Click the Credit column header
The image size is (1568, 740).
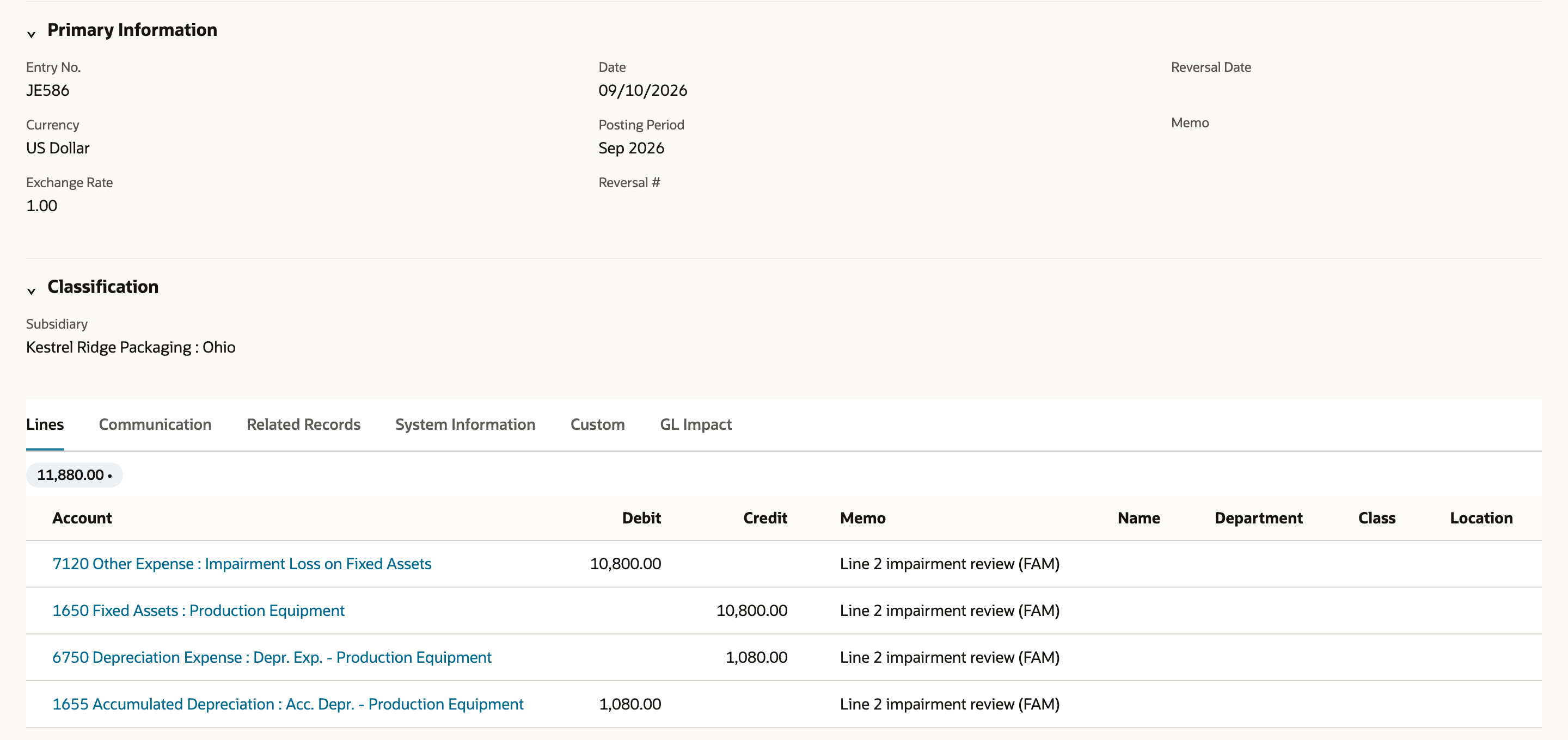coord(765,518)
